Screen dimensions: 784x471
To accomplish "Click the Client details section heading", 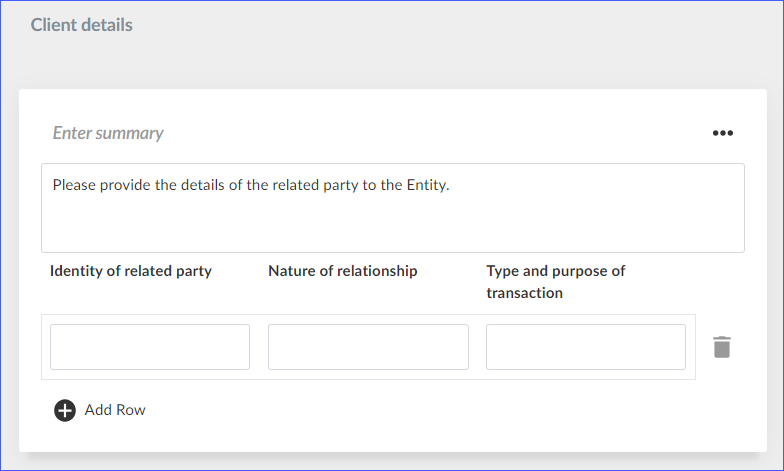I will point(82,25).
